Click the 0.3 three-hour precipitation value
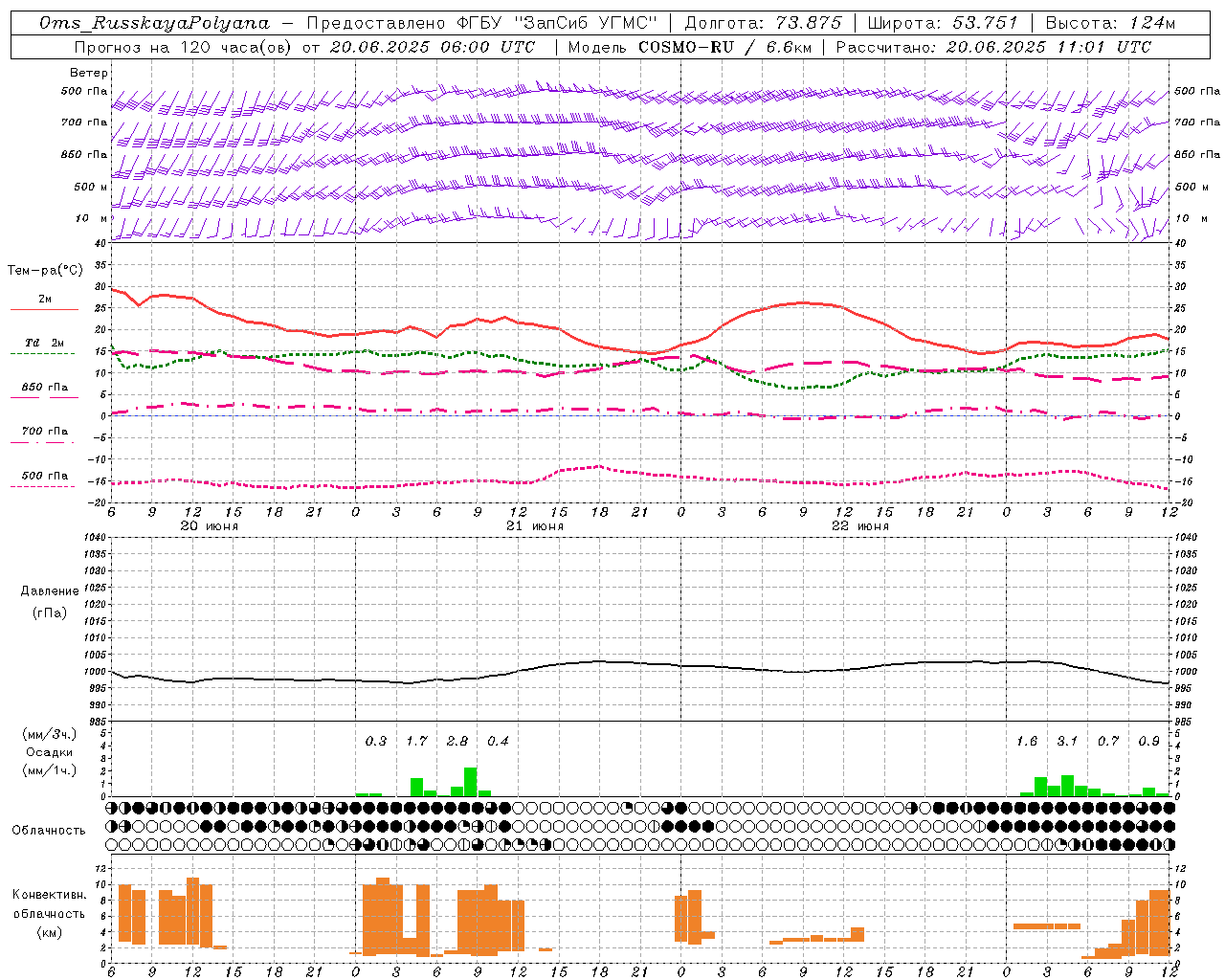This screenshot has width=1225, height=980. click(376, 742)
